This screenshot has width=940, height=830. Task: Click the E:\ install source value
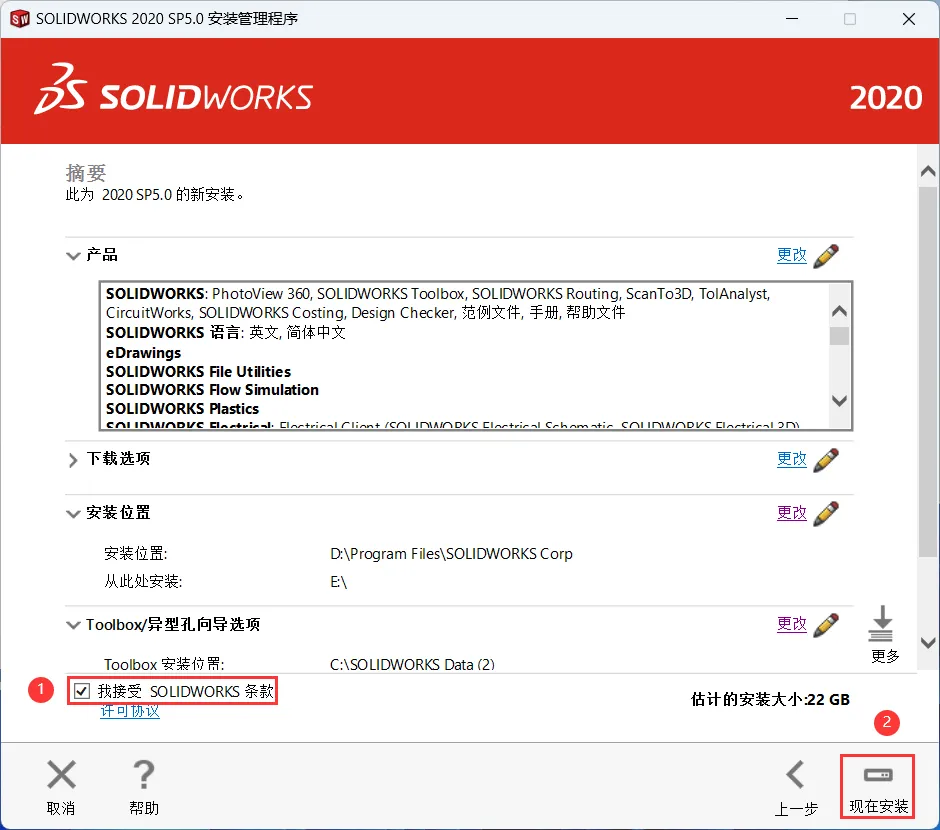(339, 582)
